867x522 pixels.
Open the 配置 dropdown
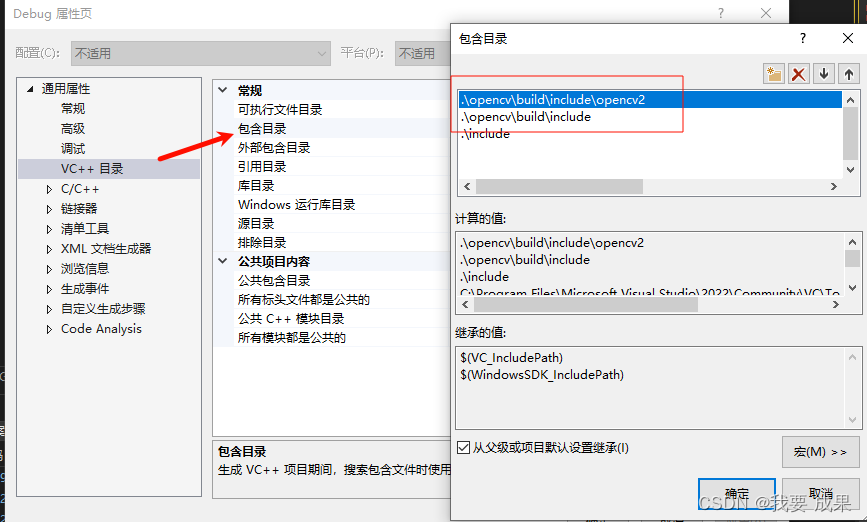(x=201, y=54)
